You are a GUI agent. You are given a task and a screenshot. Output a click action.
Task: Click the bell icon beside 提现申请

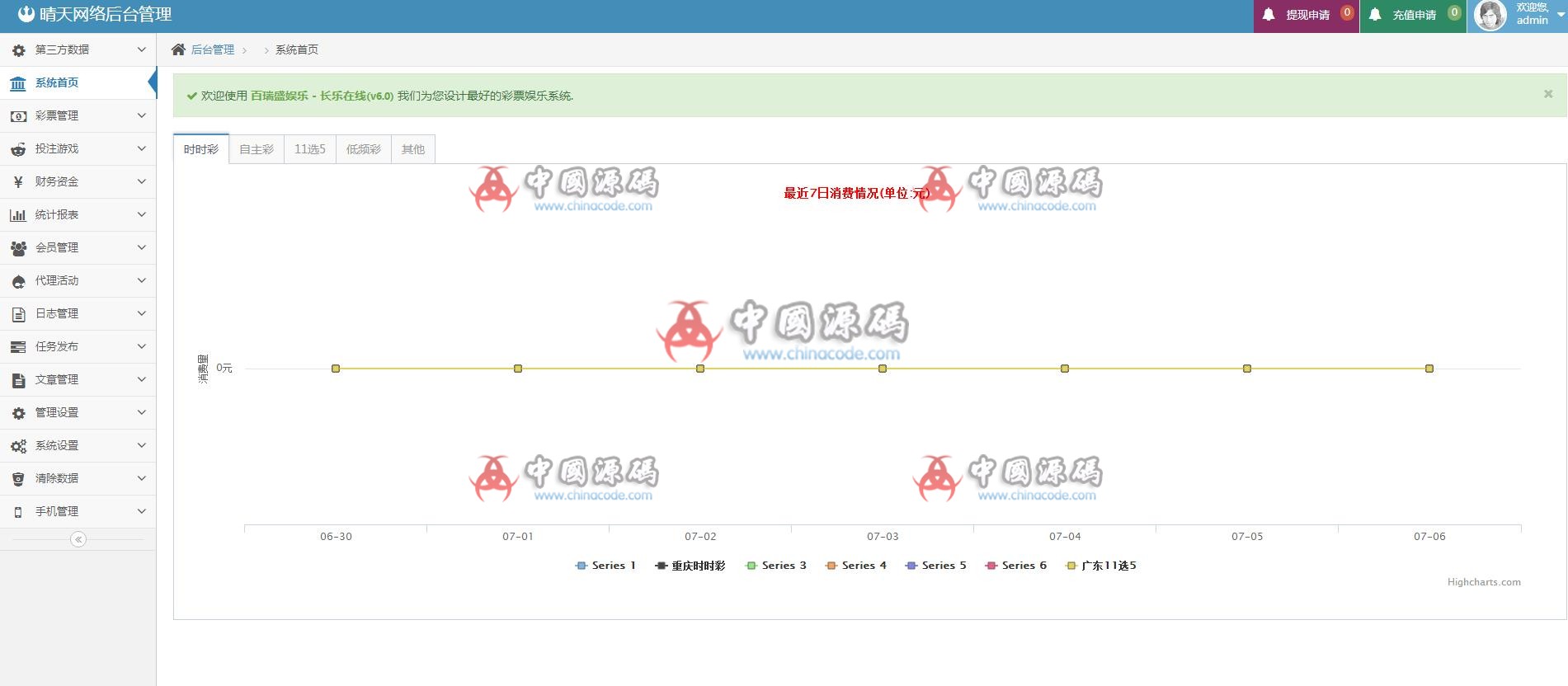(x=1269, y=15)
